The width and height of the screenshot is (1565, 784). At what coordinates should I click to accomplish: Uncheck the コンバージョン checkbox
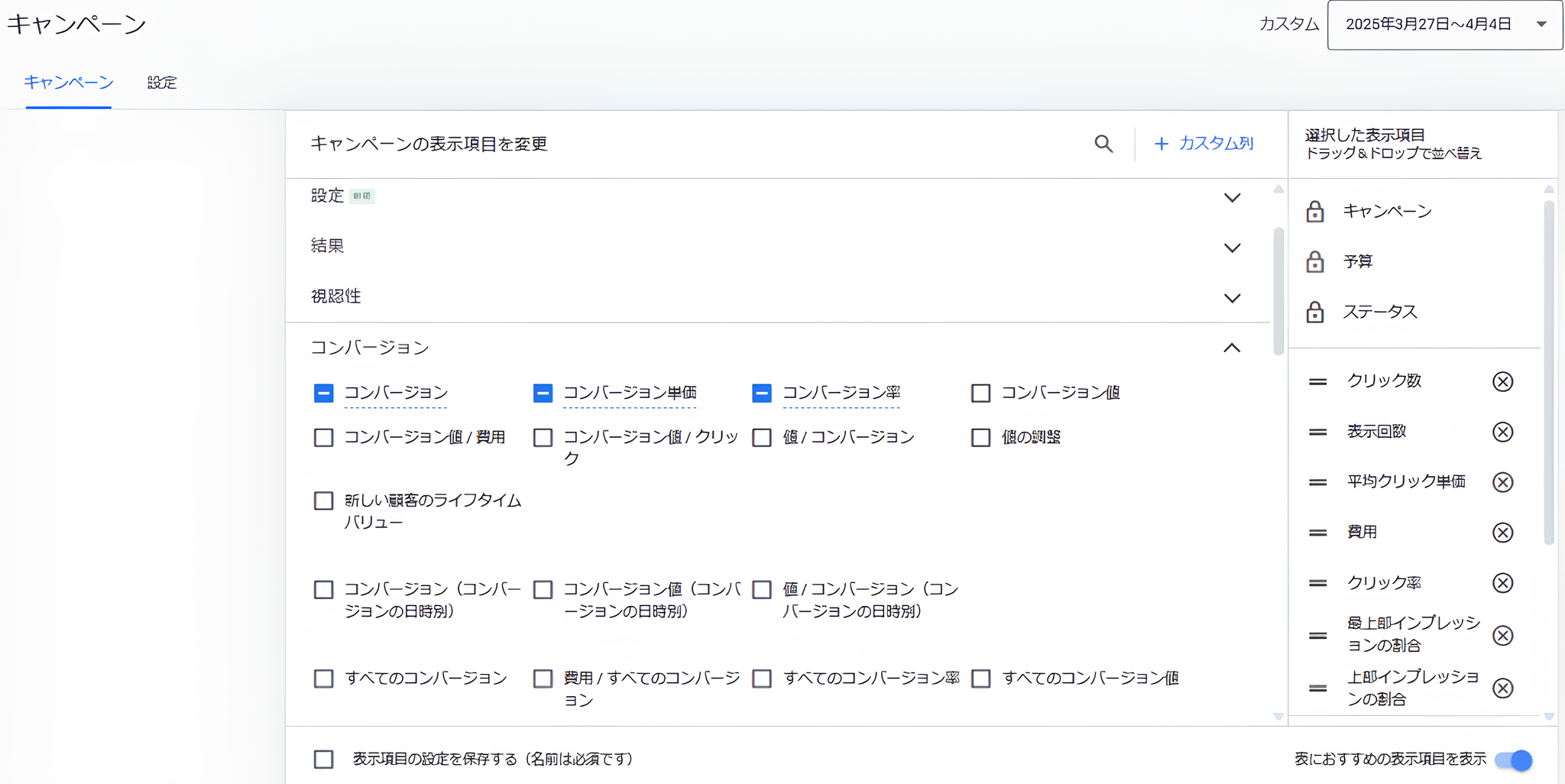tap(323, 393)
